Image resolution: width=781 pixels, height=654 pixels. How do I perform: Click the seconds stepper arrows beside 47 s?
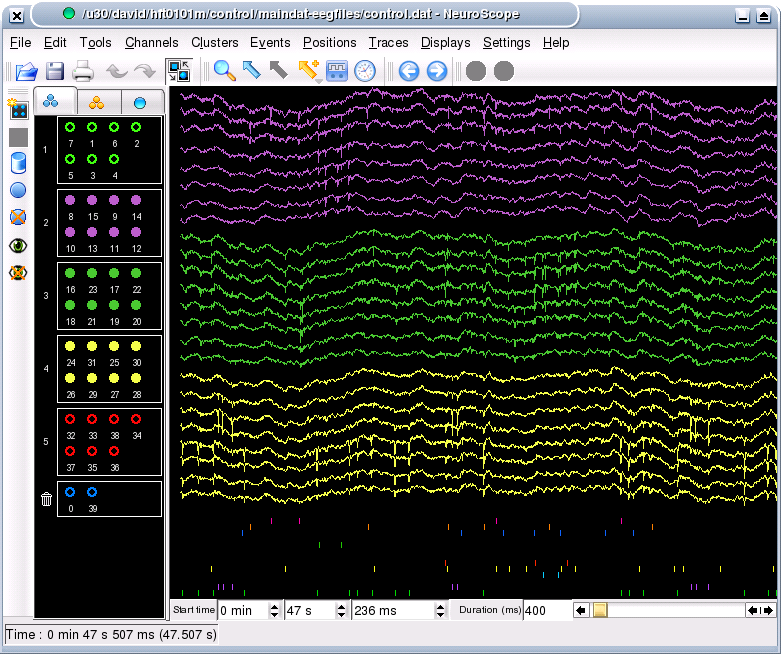pyautogui.click(x=341, y=610)
